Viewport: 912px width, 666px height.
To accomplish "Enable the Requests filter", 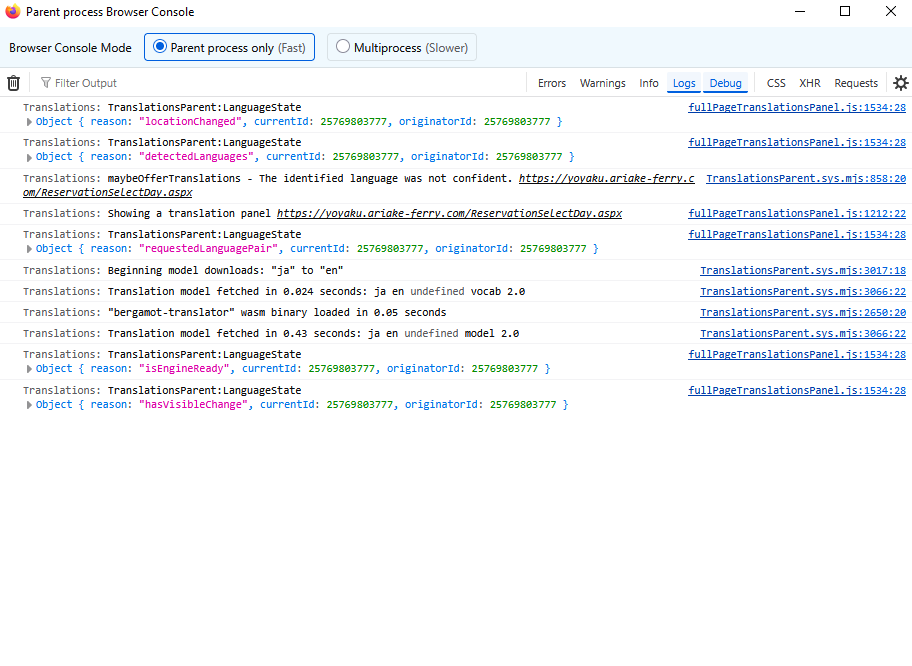I will click(856, 83).
